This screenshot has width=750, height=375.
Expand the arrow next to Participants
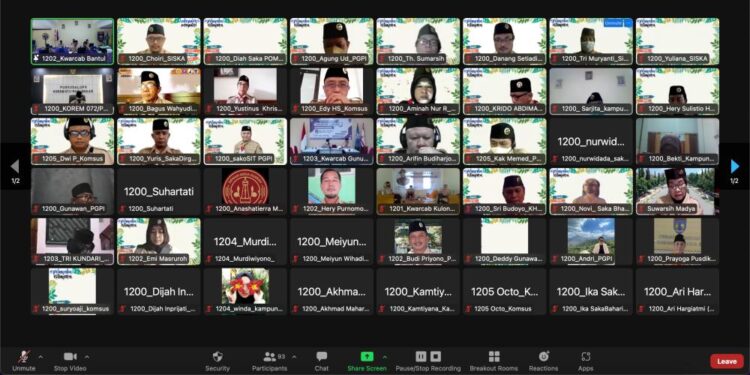tap(294, 357)
